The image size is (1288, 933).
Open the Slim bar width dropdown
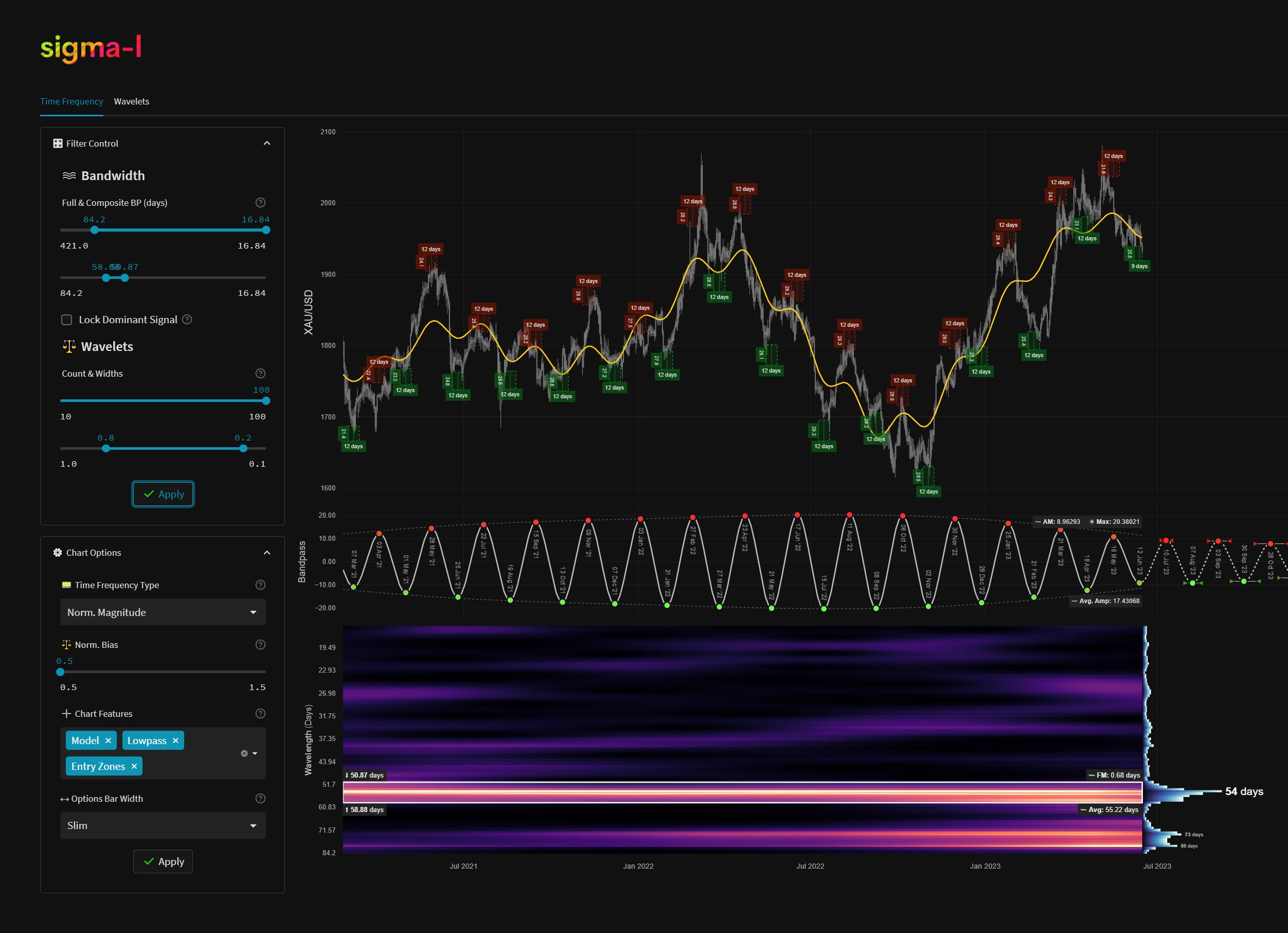163,825
